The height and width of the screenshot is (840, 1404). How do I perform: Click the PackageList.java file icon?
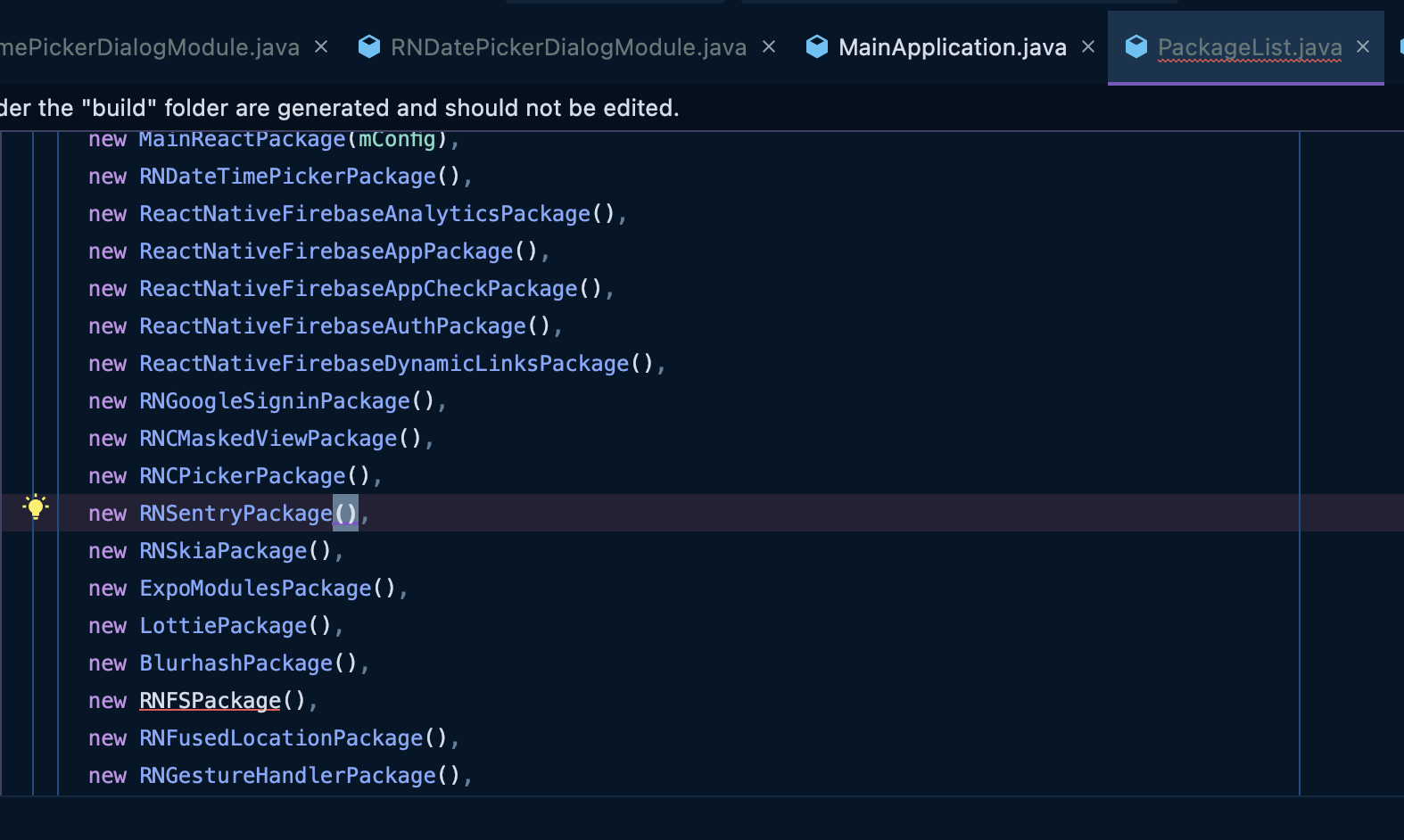pos(1136,46)
